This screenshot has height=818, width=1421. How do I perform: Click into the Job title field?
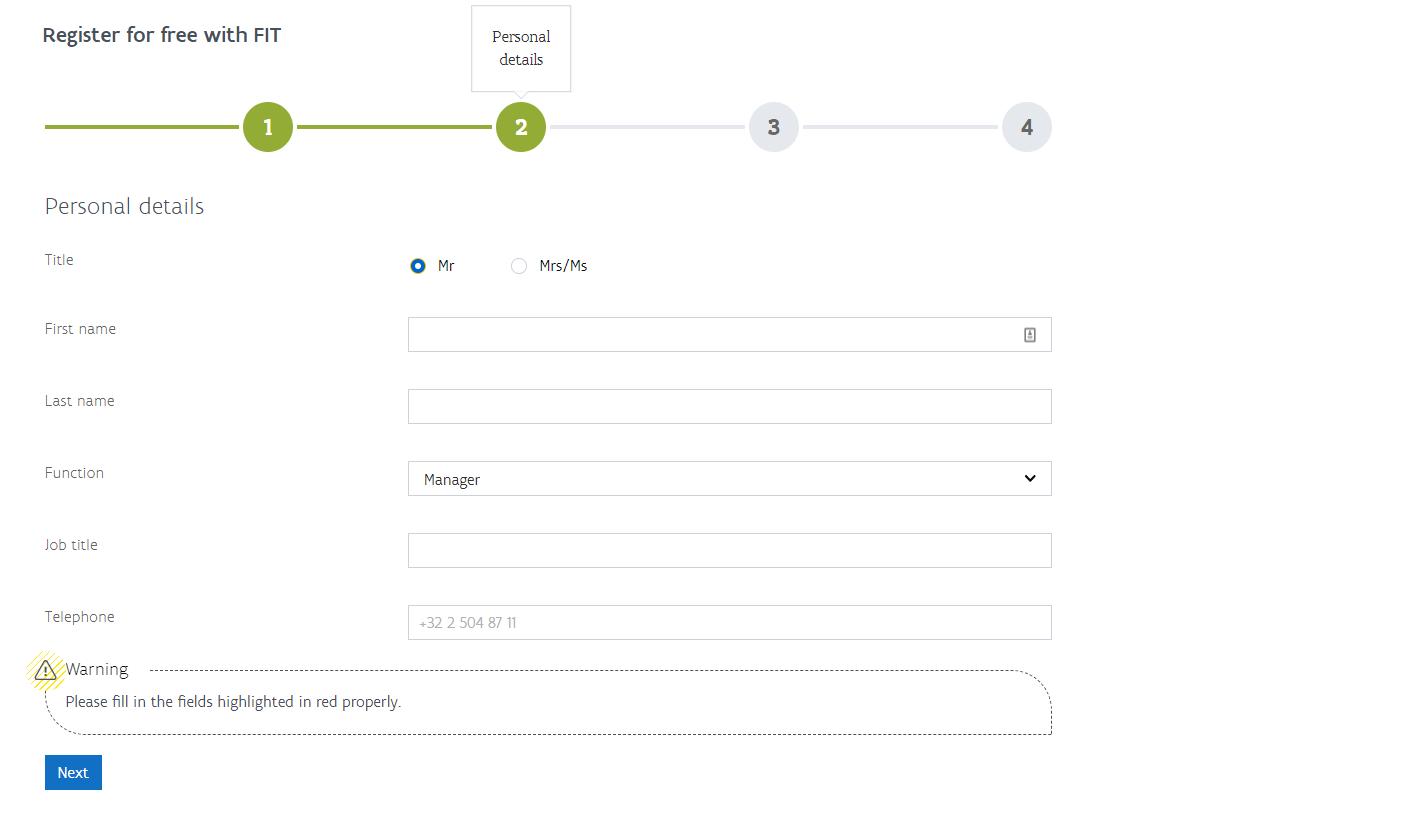coord(730,551)
